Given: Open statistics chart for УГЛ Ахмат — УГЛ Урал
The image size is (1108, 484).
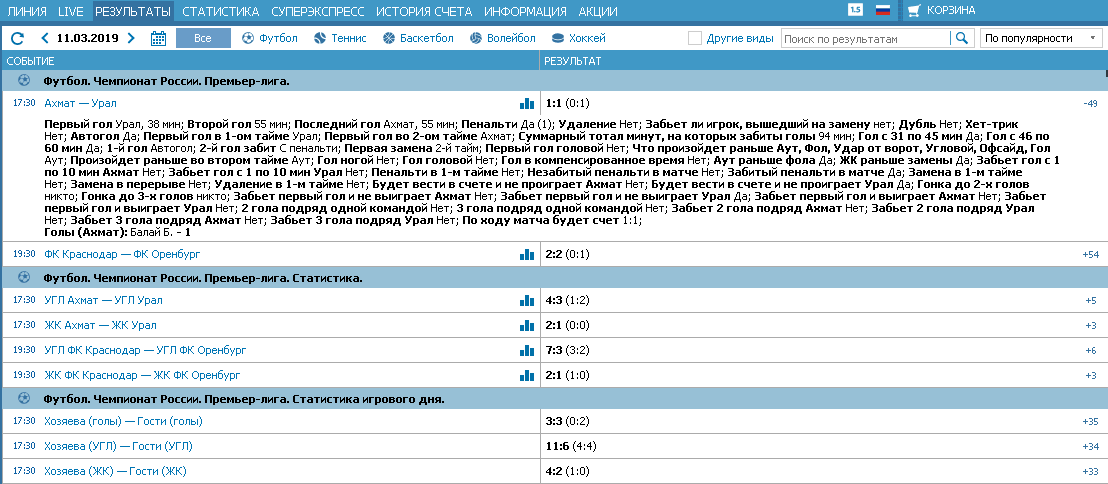Looking at the screenshot, I should click(527, 300).
